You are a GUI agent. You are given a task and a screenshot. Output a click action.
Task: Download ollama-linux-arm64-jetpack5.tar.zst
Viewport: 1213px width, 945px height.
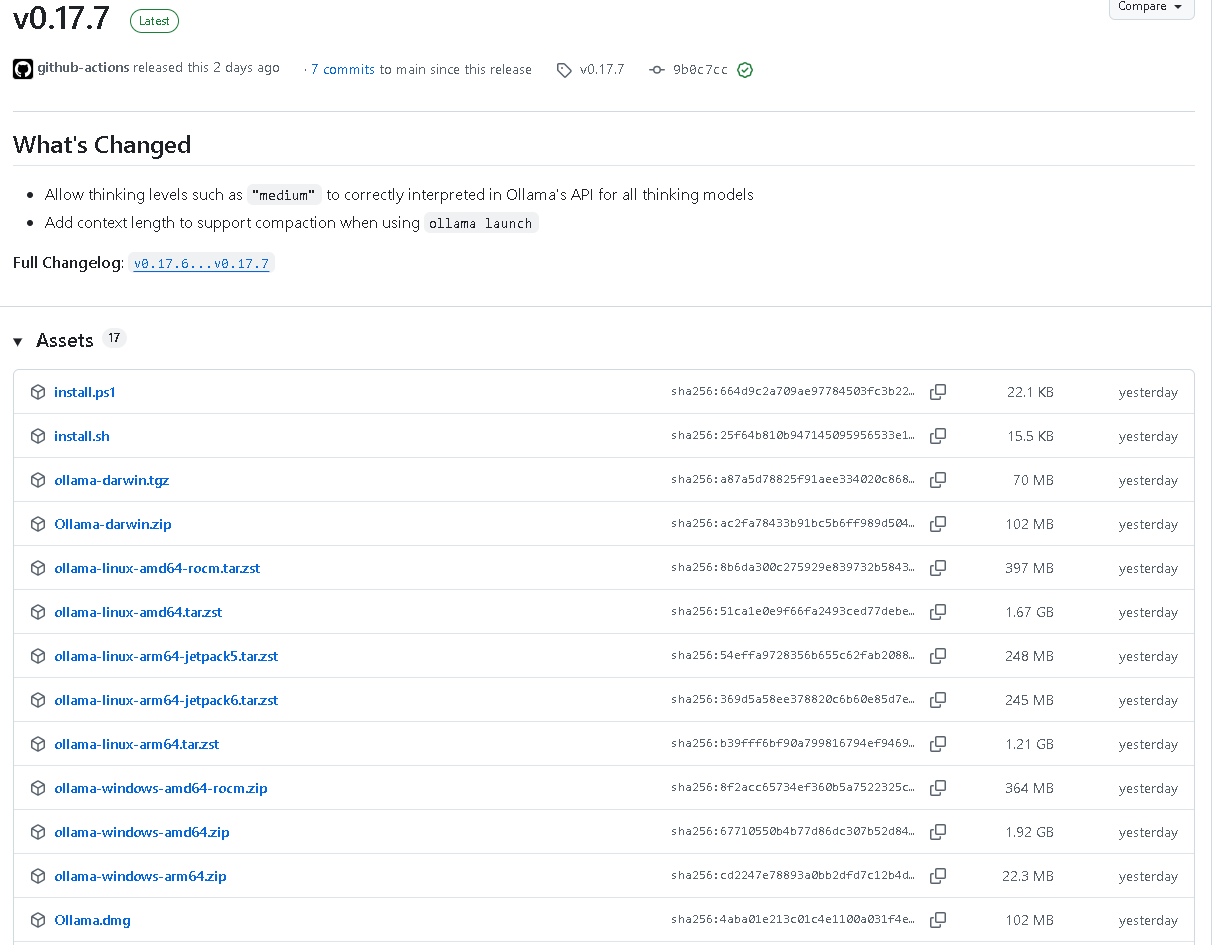(x=166, y=656)
